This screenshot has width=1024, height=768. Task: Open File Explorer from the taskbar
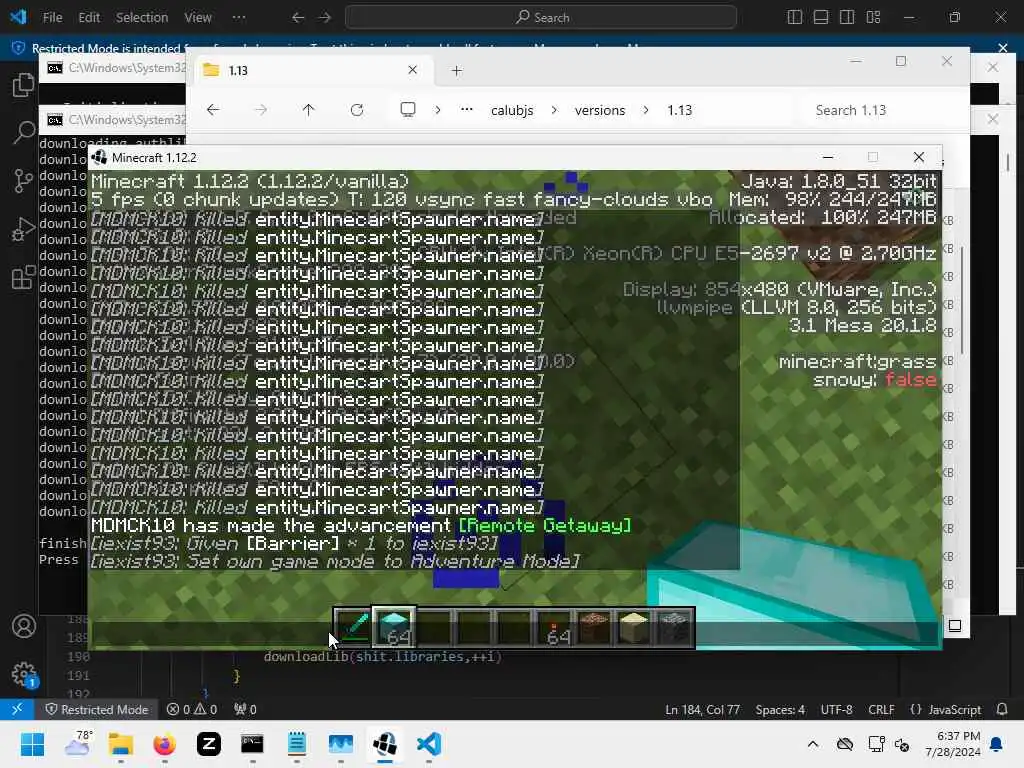[x=121, y=744]
